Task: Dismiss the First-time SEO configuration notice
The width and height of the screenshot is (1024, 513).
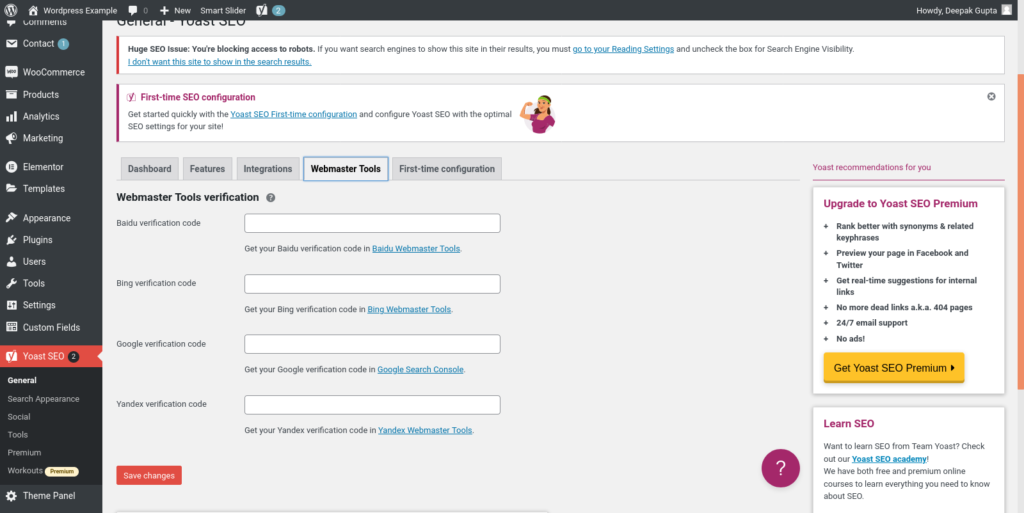Action: point(991,97)
